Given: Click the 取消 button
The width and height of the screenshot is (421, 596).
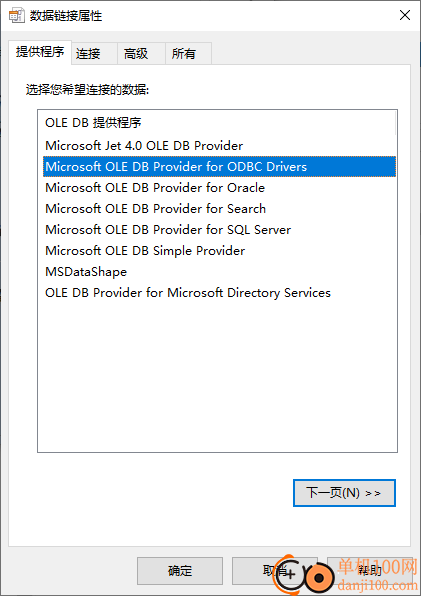Looking at the screenshot, I should 275,571.
